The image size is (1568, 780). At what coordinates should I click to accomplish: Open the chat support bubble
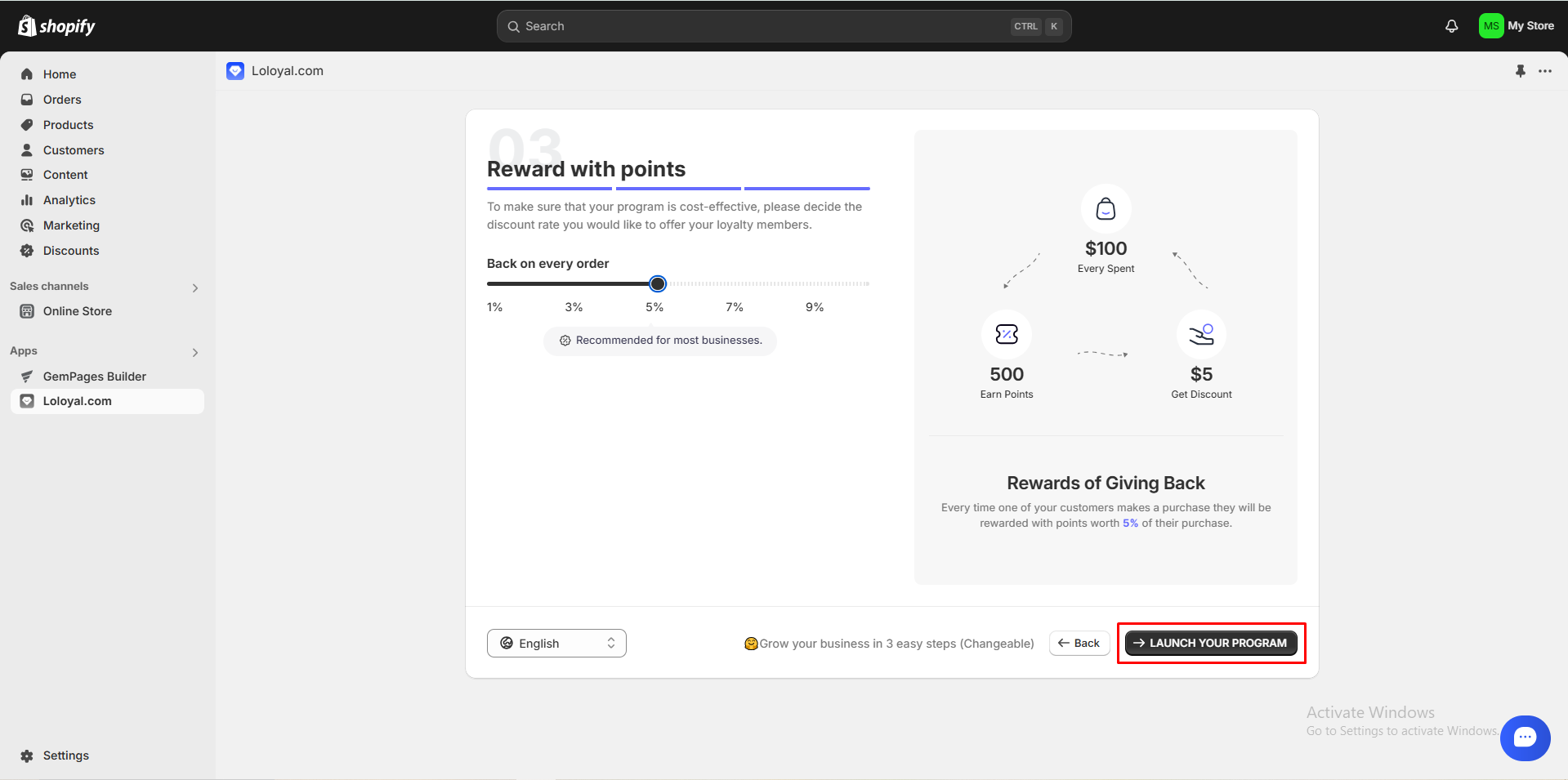pyautogui.click(x=1524, y=738)
